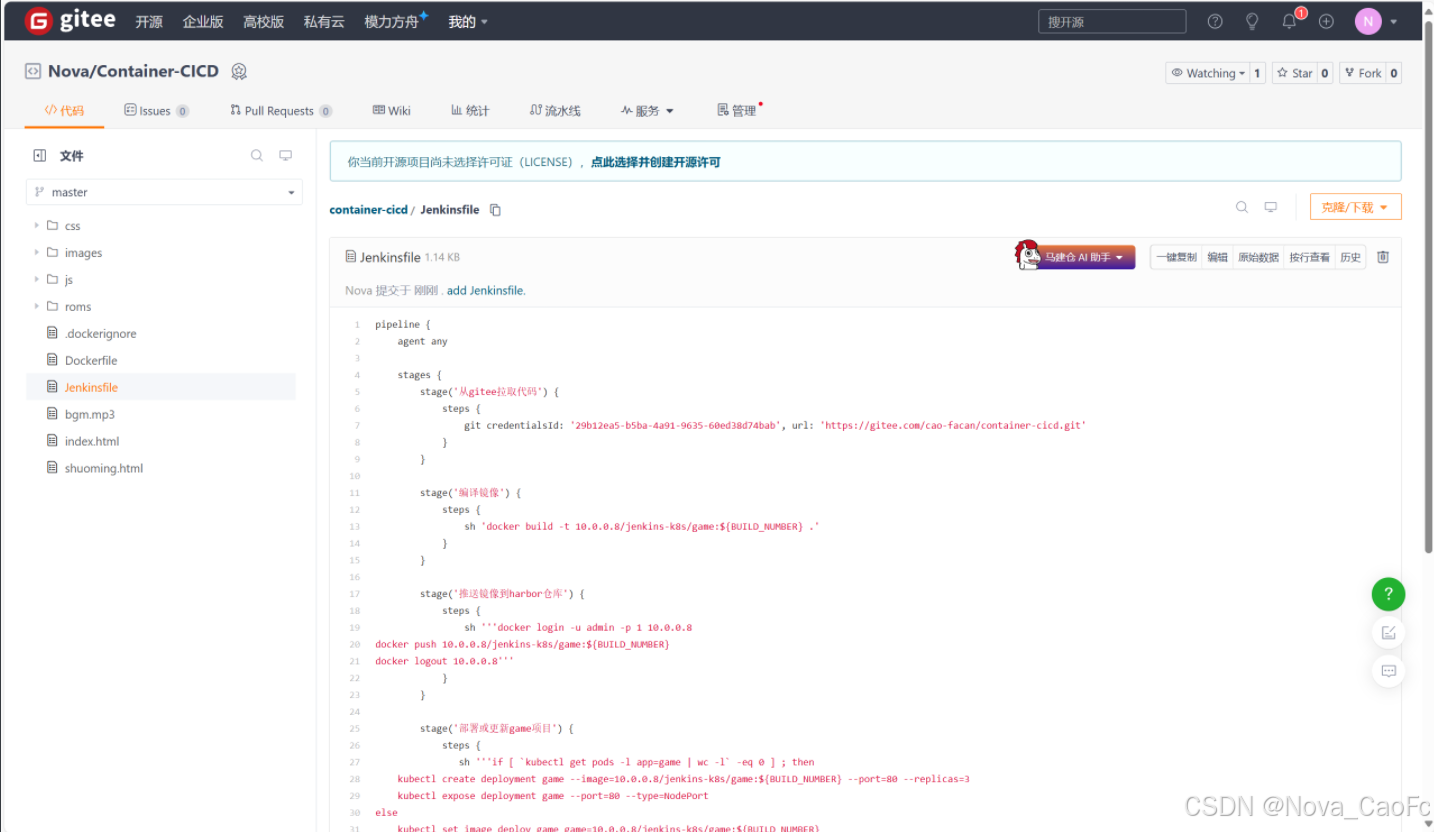Viewport: 1434px width, 832px height.
Task: Copy path icon next to Jenkinsfile breadcrumb
Action: (495, 210)
